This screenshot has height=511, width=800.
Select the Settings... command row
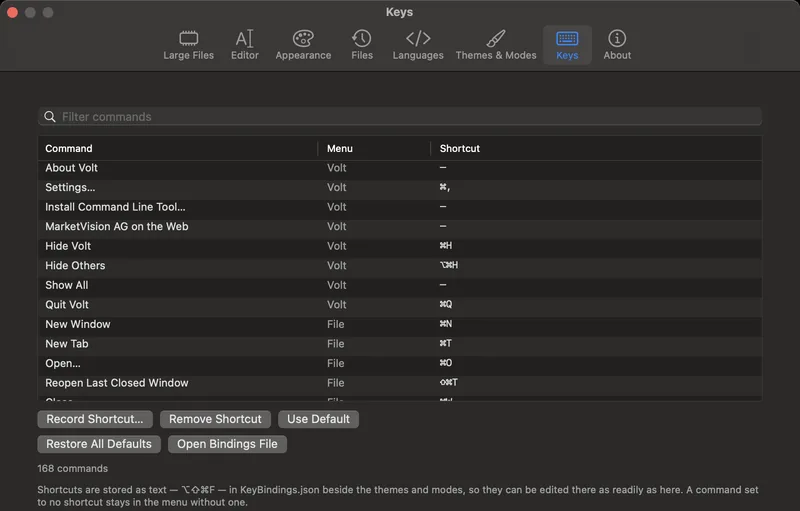point(399,188)
